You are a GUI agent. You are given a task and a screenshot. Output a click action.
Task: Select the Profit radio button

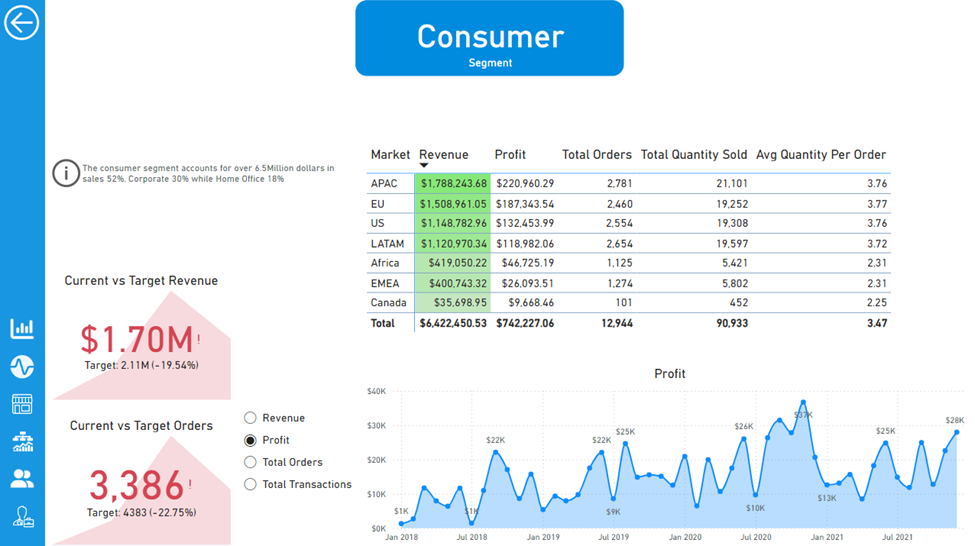(251, 440)
